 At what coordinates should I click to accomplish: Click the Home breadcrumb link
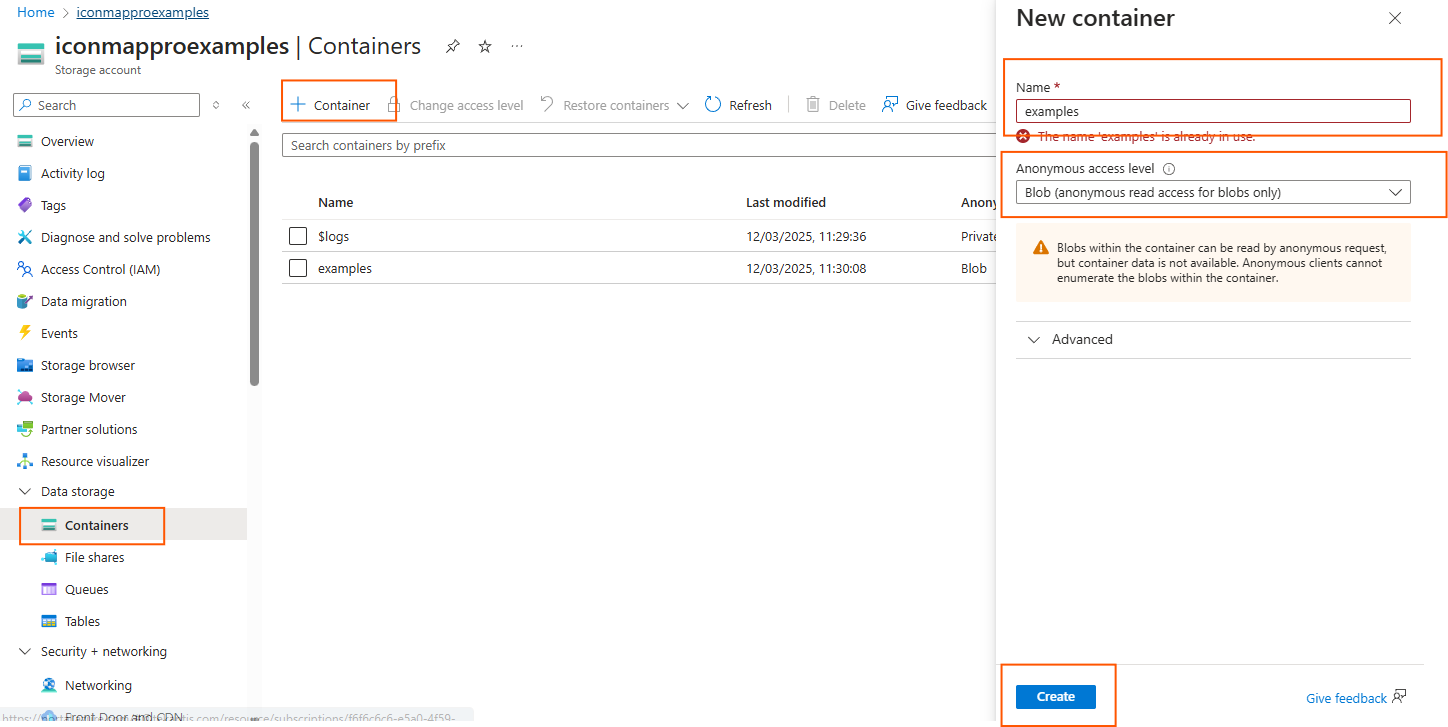[x=35, y=13]
